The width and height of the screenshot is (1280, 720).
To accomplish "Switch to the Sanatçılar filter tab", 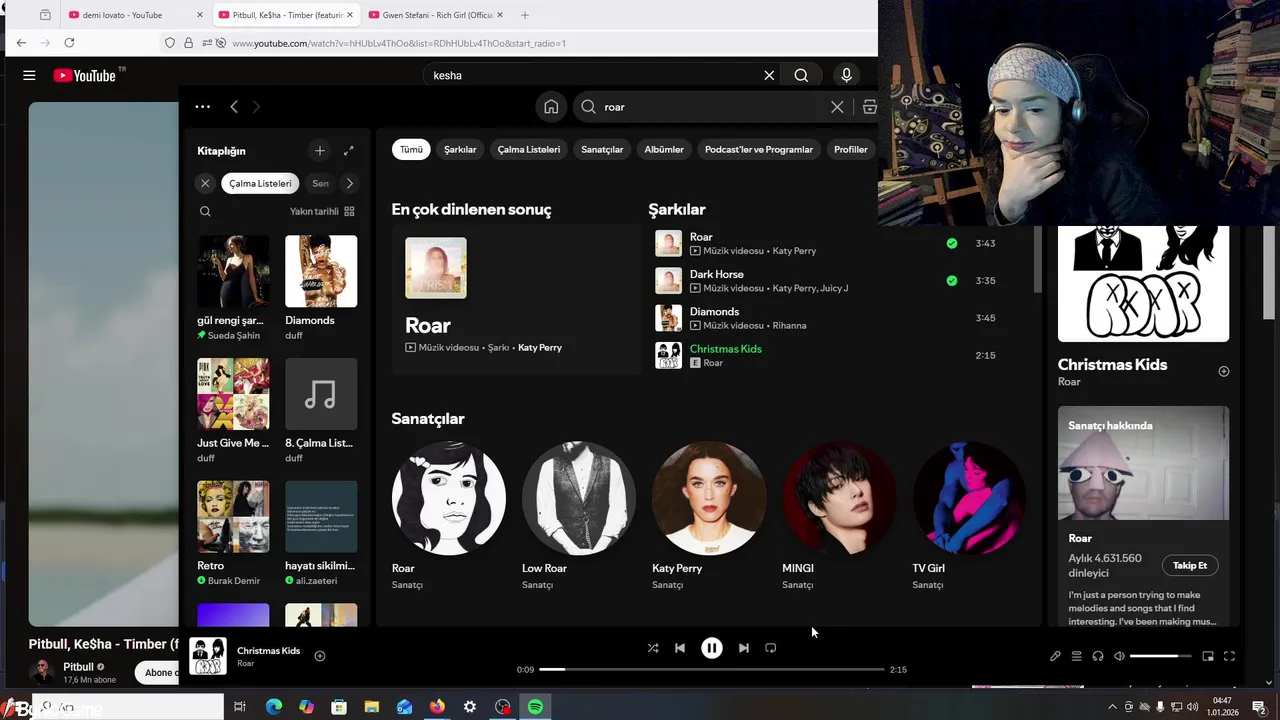I will pos(602,149).
